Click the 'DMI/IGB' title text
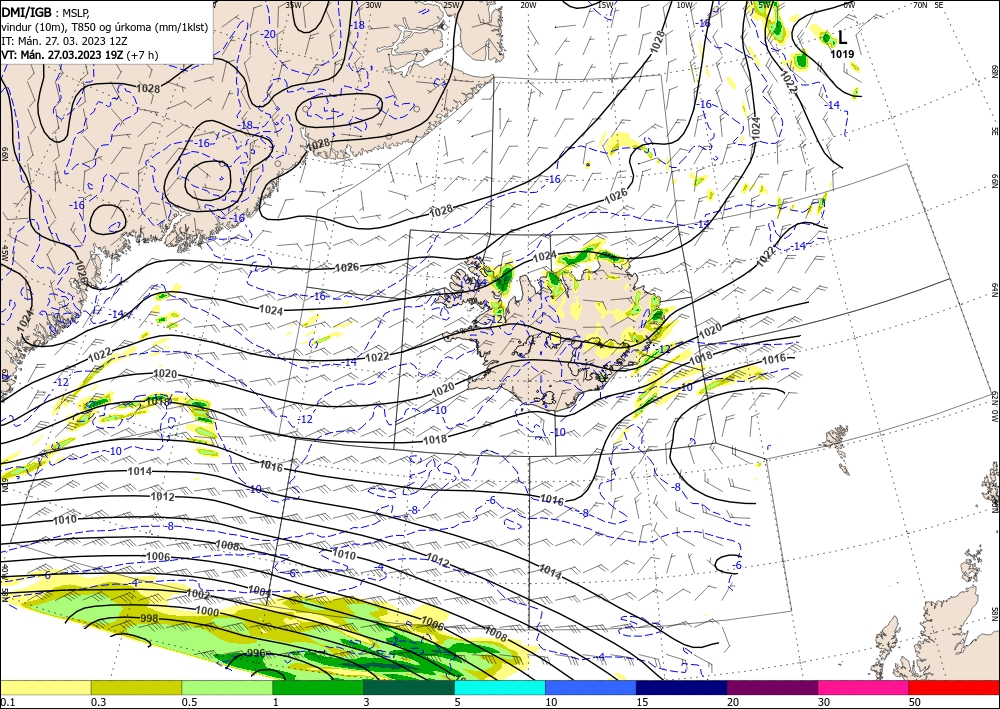The width and height of the screenshot is (1000, 709). click(x=26, y=12)
